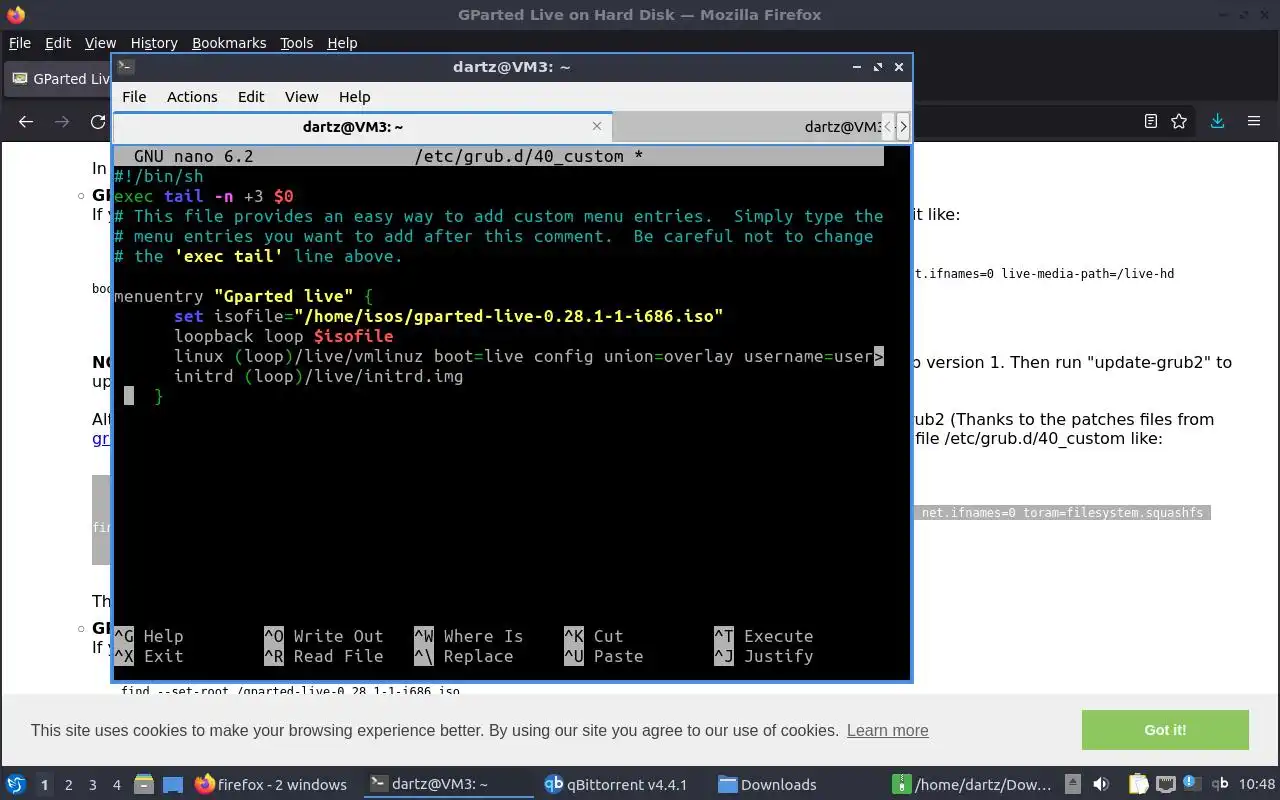Open Firefox Tools menu
Screen dimensions: 1280x800
pyautogui.click(x=296, y=43)
